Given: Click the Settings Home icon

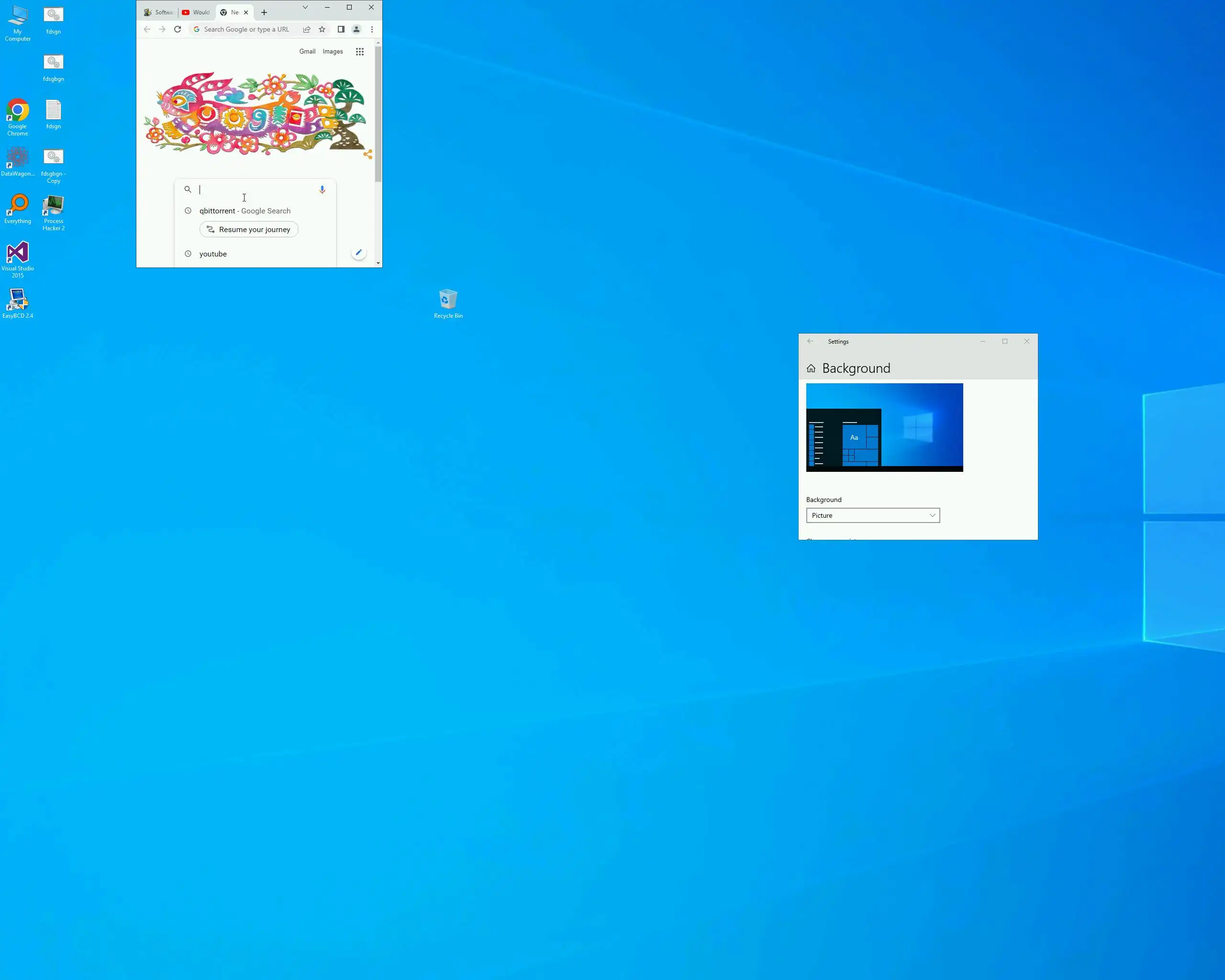Looking at the screenshot, I should [x=811, y=369].
